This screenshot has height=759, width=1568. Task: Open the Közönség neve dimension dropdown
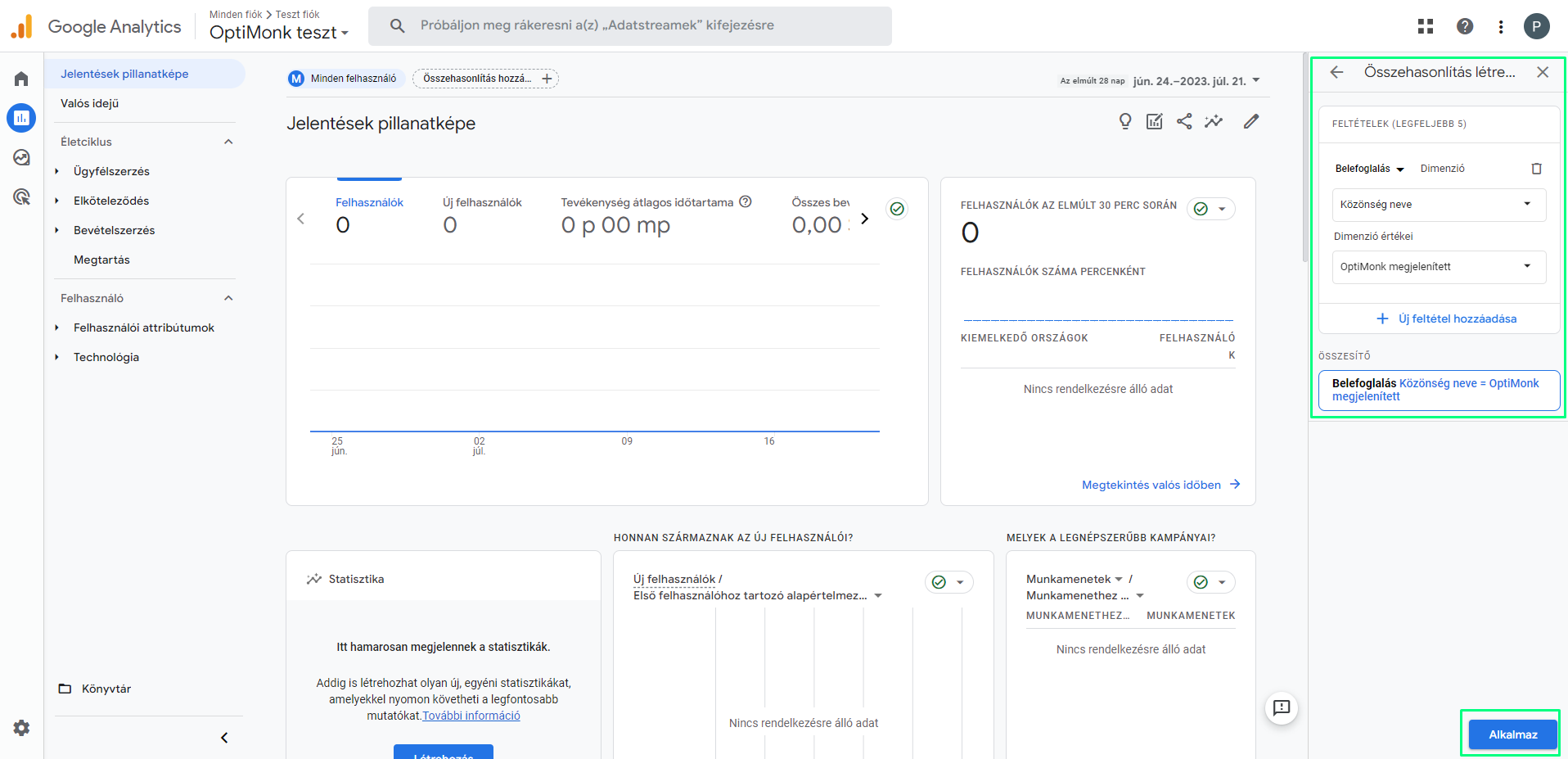(x=1439, y=205)
